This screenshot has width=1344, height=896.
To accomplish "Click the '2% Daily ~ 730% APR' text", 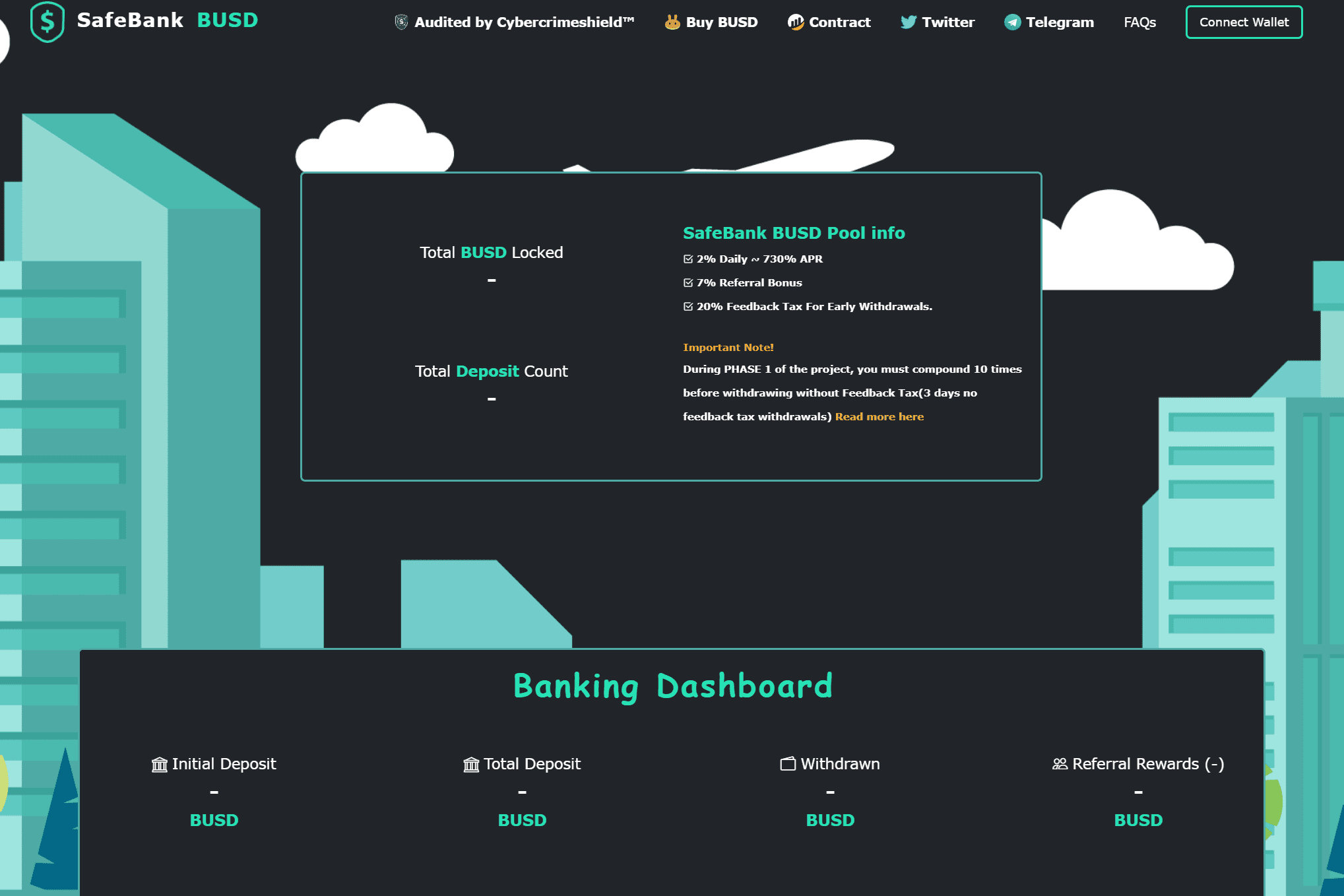I will [x=759, y=259].
